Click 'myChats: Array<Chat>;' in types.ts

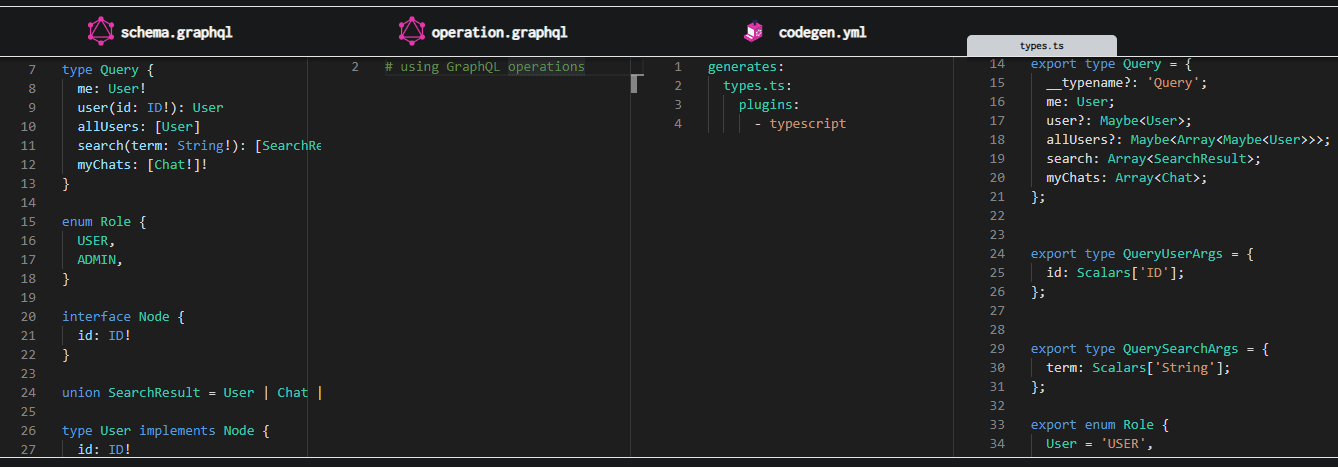click(1127, 178)
